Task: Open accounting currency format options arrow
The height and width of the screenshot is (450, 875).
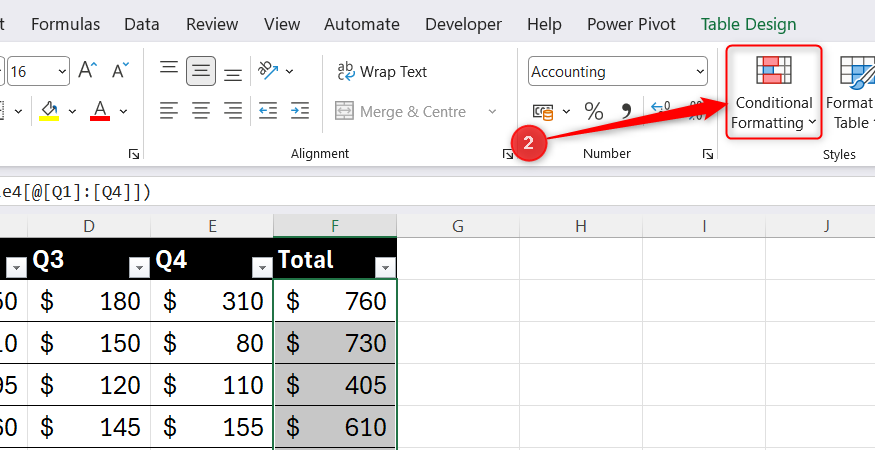Action: click(566, 112)
